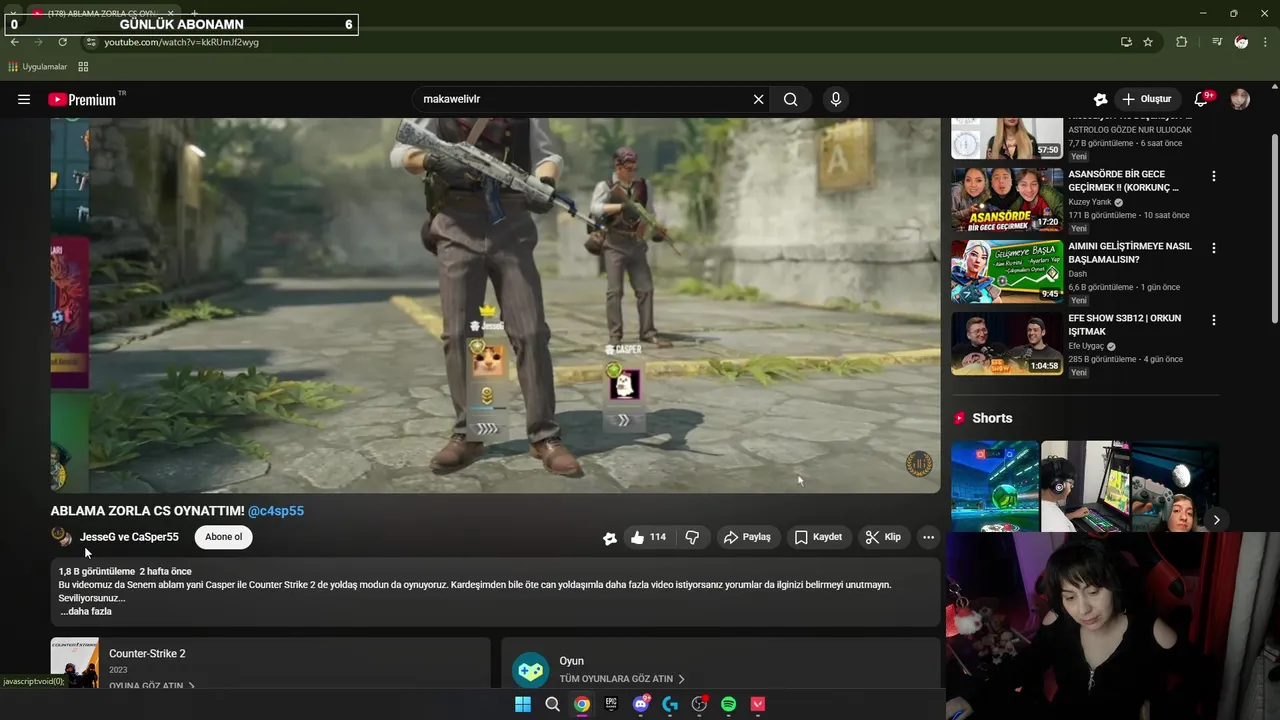The image size is (1280, 720).
Task: Expand OYUNA GÖZ ATIN chevron link
Action: pos(152,686)
